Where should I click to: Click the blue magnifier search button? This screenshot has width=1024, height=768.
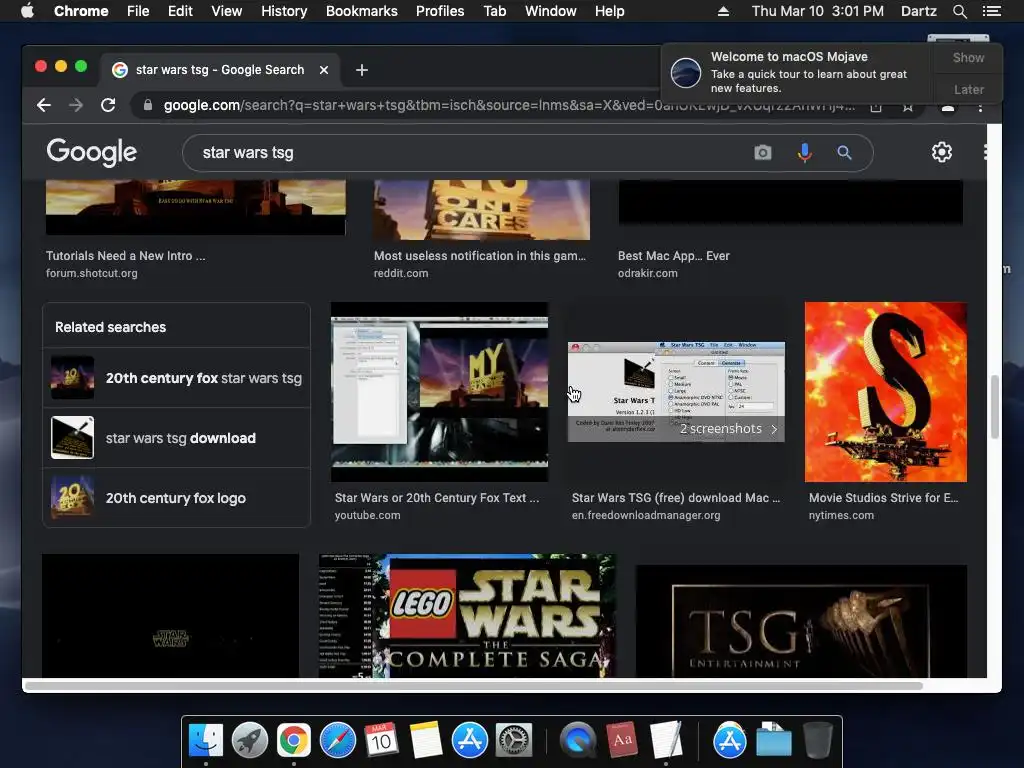click(x=844, y=153)
